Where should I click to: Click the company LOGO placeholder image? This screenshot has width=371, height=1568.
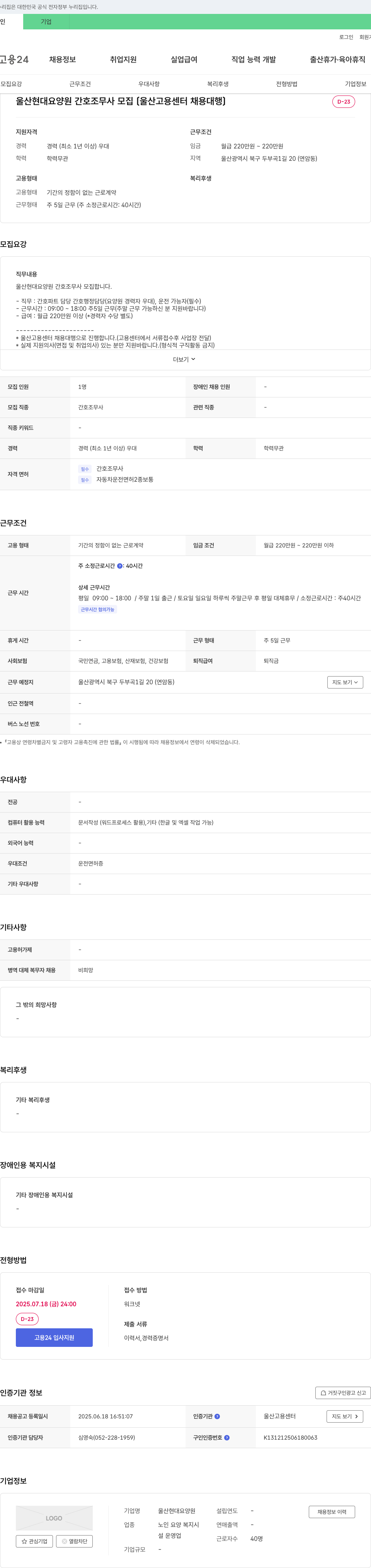tap(54, 1518)
